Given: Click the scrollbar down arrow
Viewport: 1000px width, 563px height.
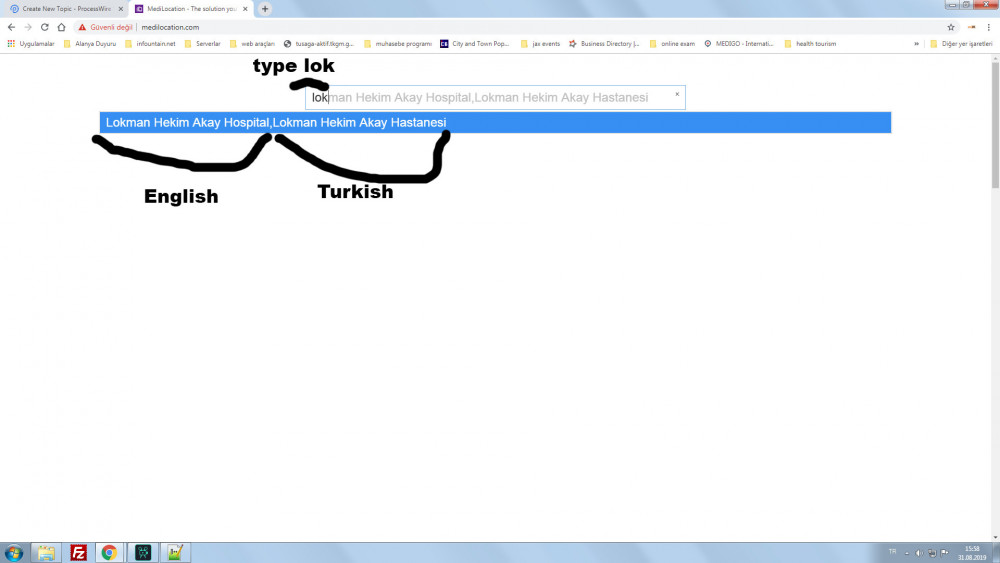Looking at the screenshot, I should click(996, 537).
